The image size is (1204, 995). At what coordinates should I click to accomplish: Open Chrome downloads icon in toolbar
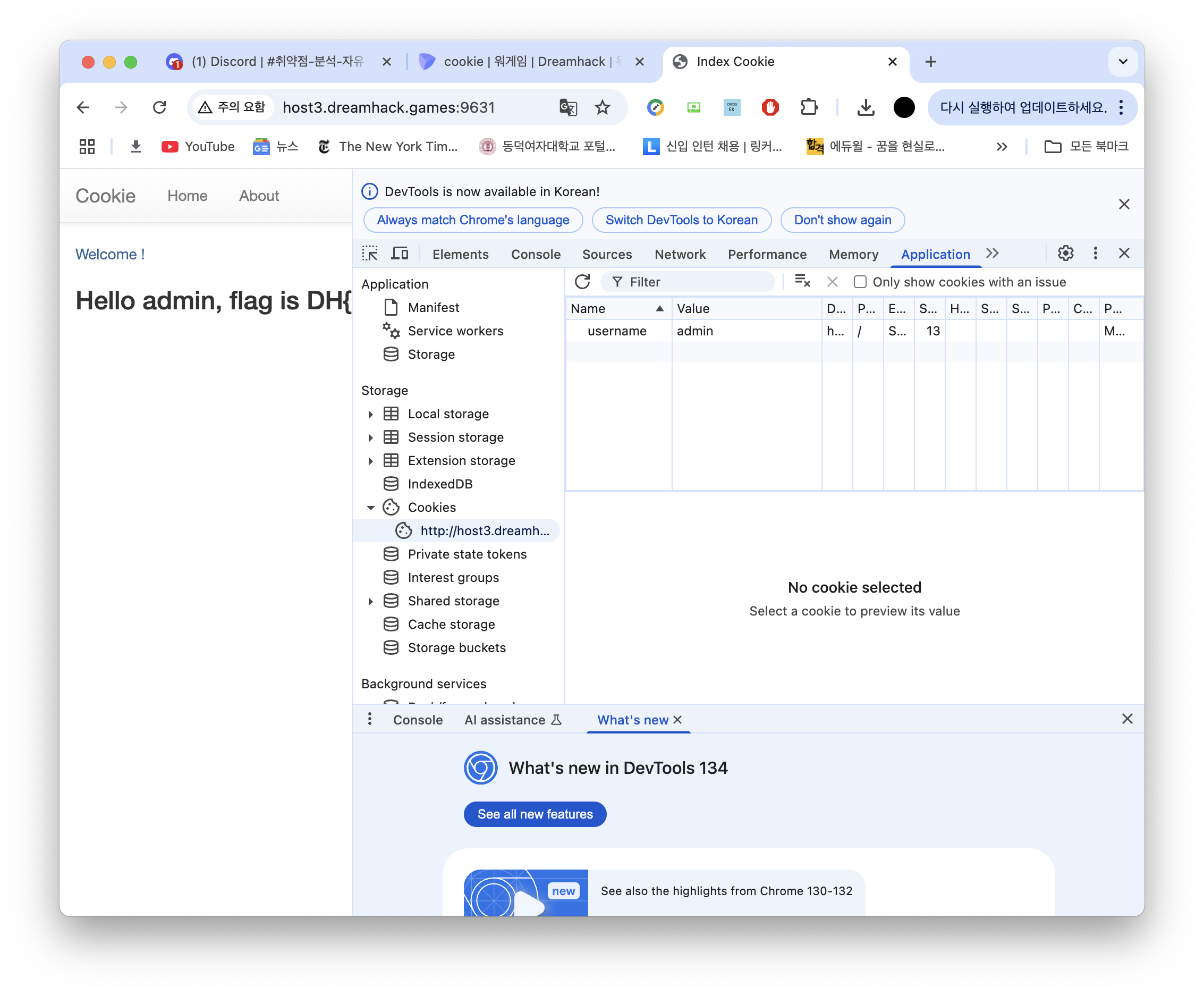(866, 107)
